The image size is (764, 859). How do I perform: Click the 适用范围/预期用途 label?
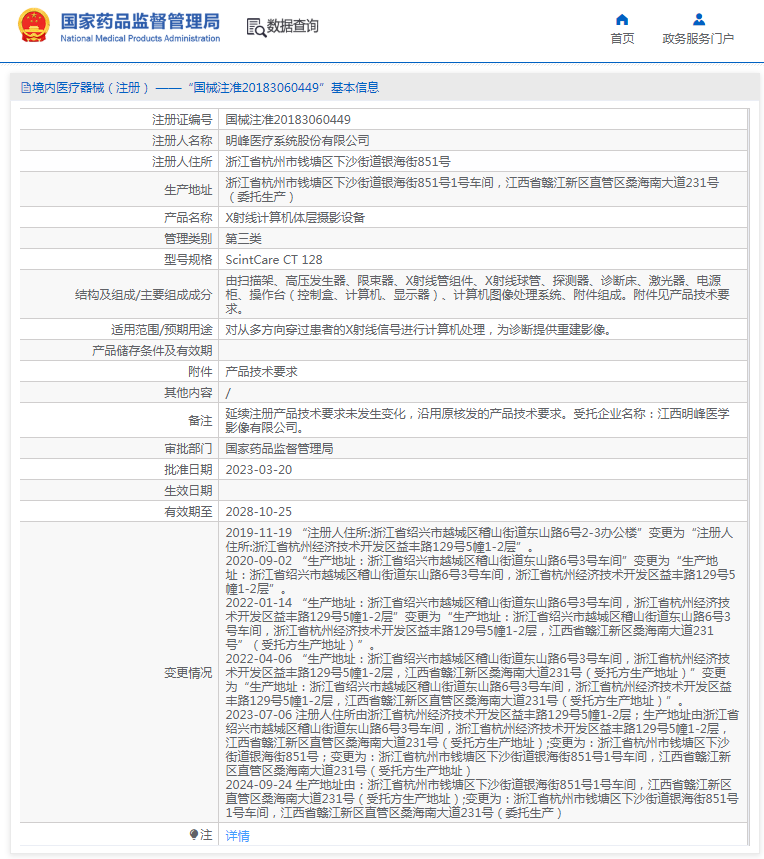(x=162, y=330)
